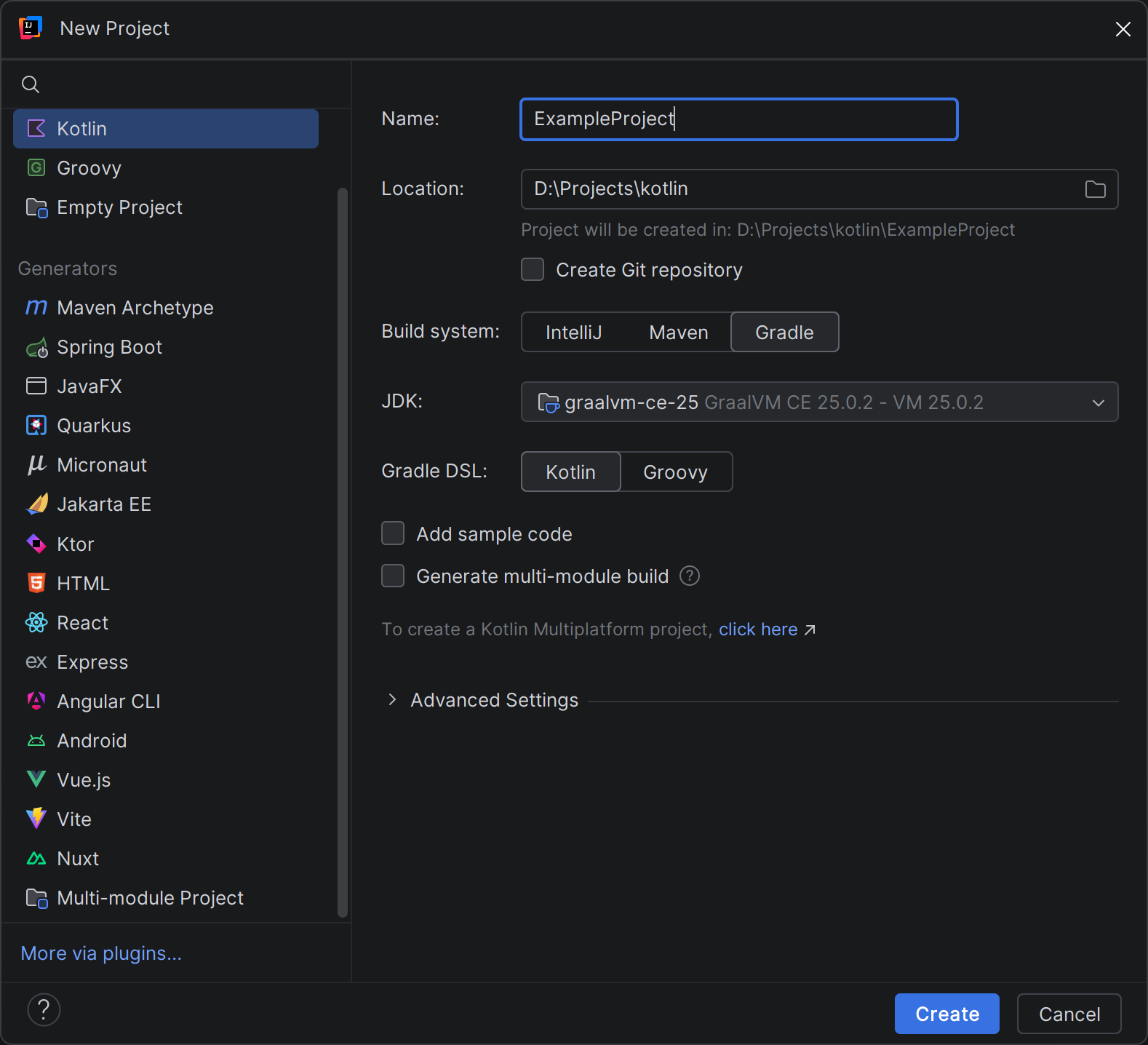Select the Vue.js generator icon

(x=36, y=779)
